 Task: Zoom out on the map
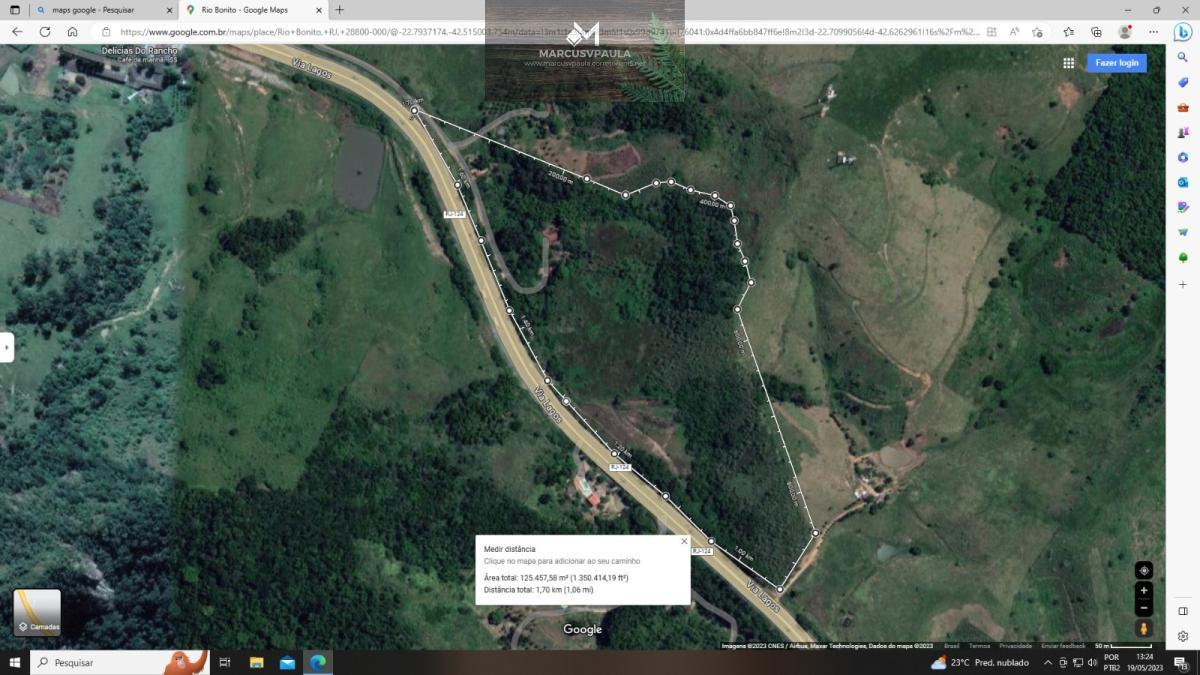click(x=1144, y=608)
